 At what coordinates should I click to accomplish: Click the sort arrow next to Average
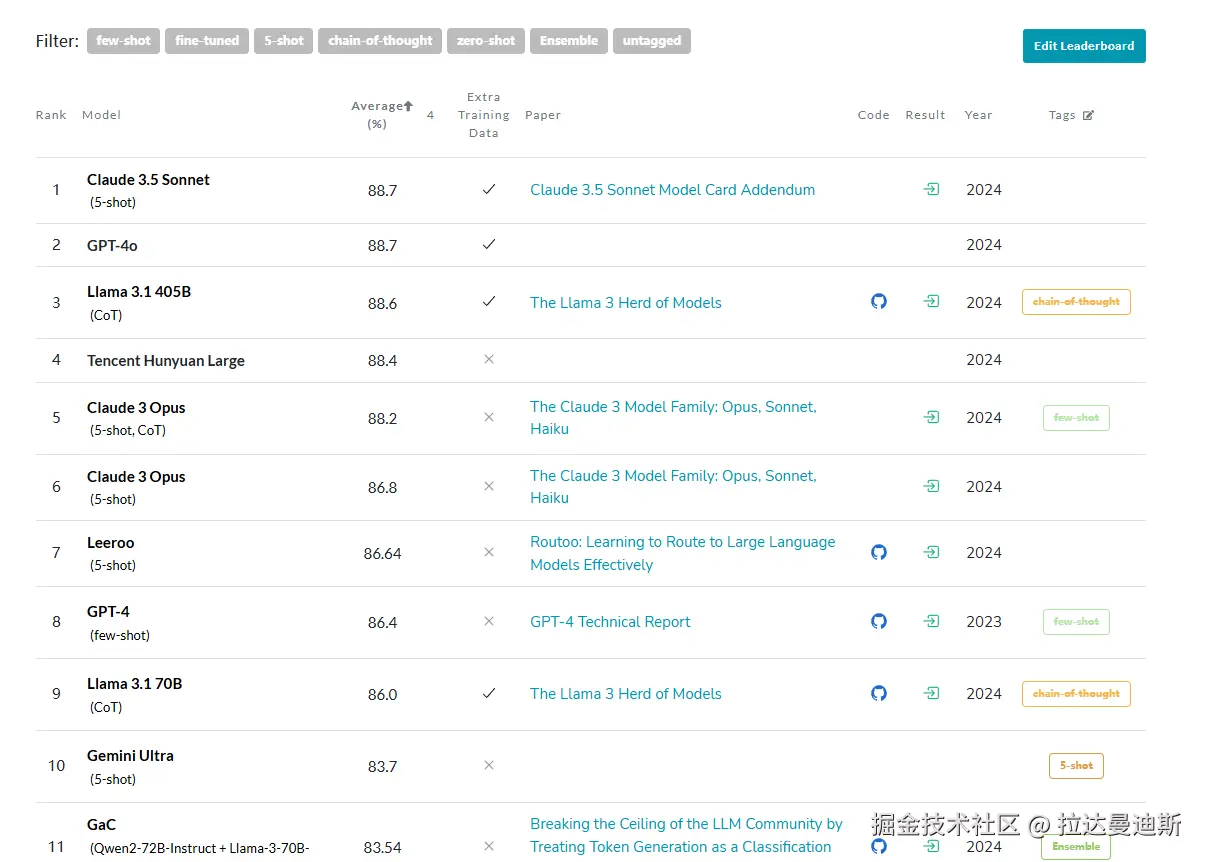408,106
